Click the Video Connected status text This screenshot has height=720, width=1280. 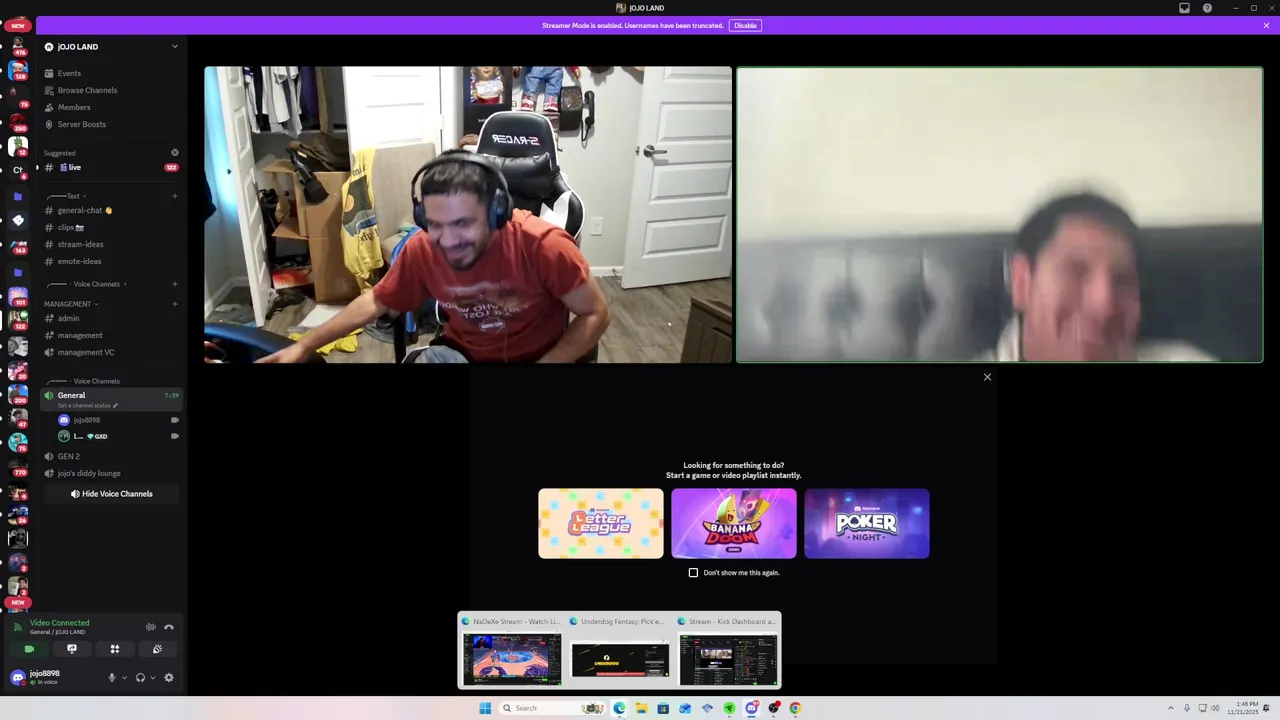tap(59, 623)
